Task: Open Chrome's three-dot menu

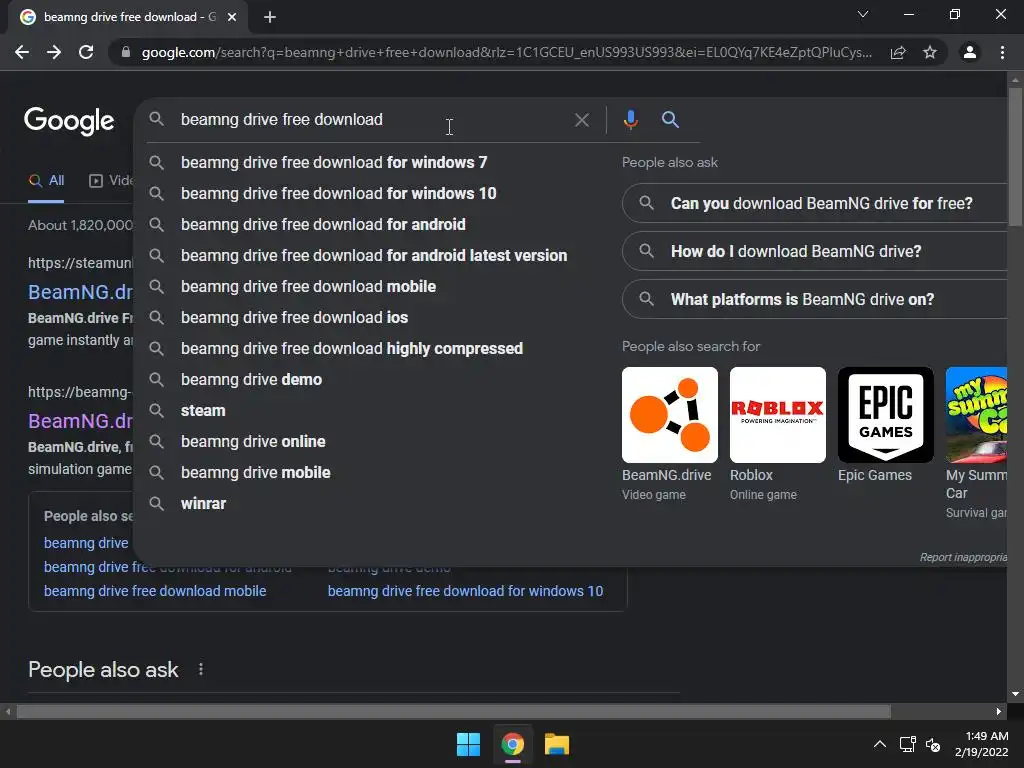Action: [1002, 52]
